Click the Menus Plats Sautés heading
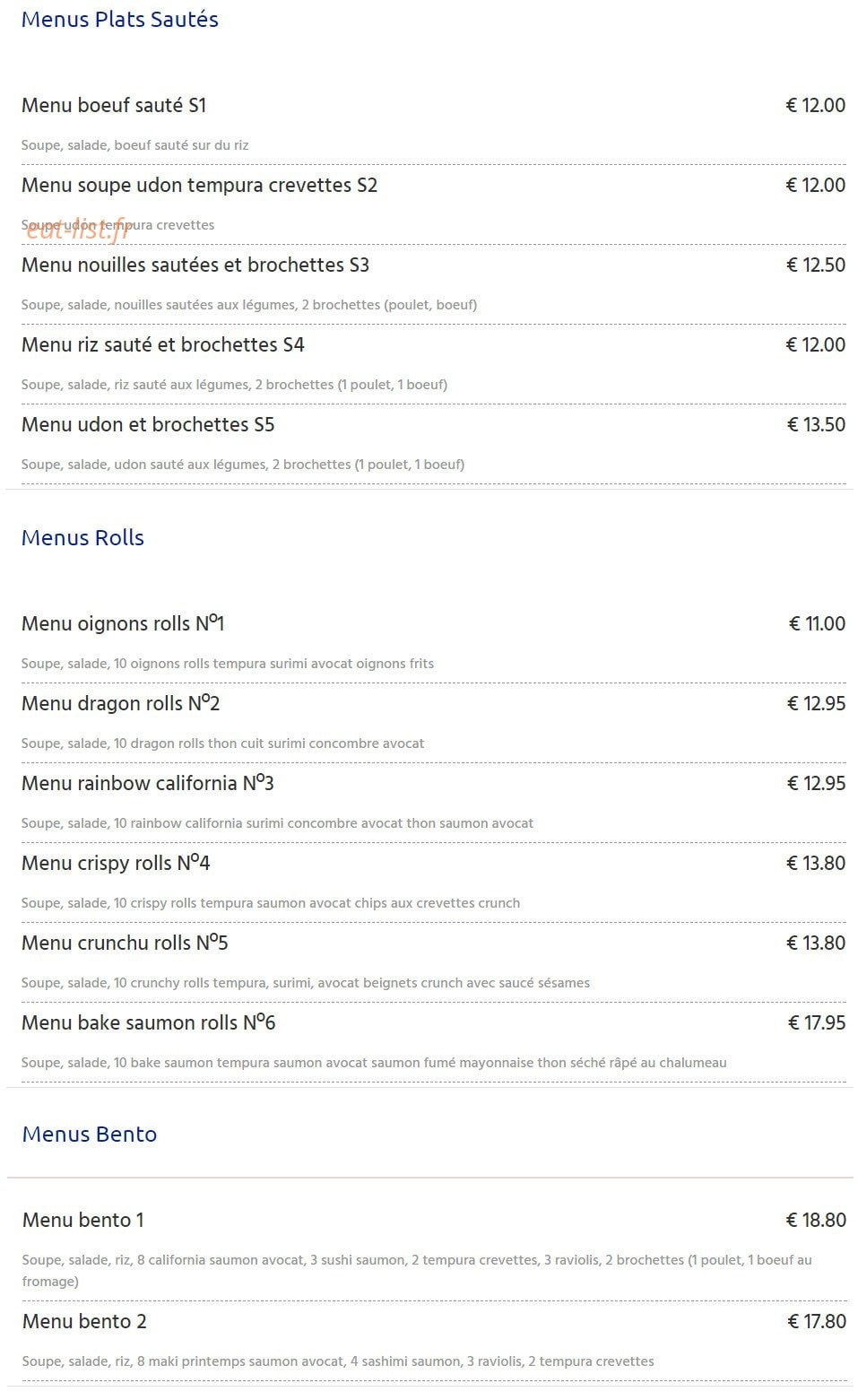The width and height of the screenshot is (858, 1400). tap(120, 20)
